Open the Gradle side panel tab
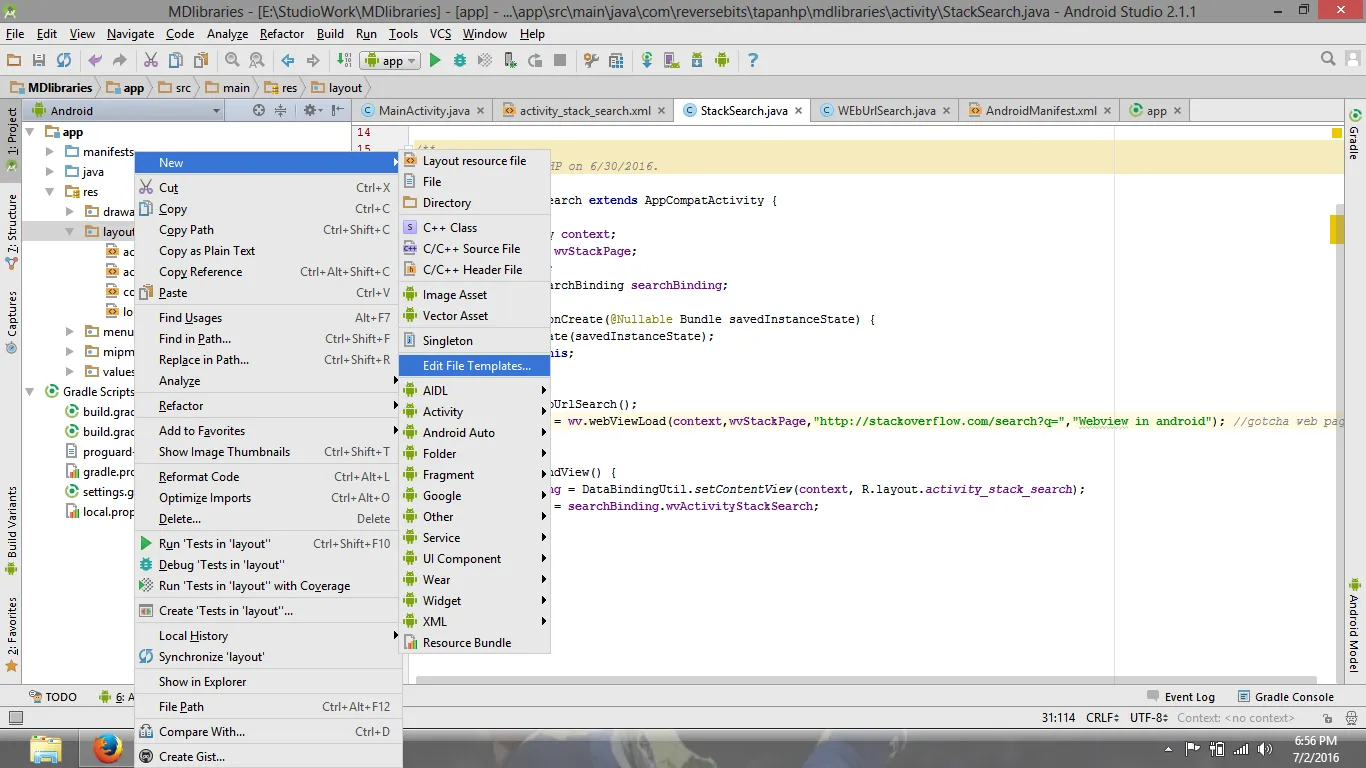Image resolution: width=1366 pixels, height=768 pixels. 1354,135
